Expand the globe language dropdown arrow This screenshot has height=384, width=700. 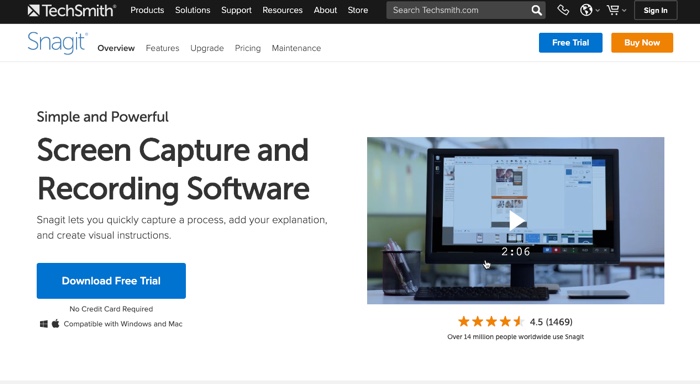tap(597, 11)
